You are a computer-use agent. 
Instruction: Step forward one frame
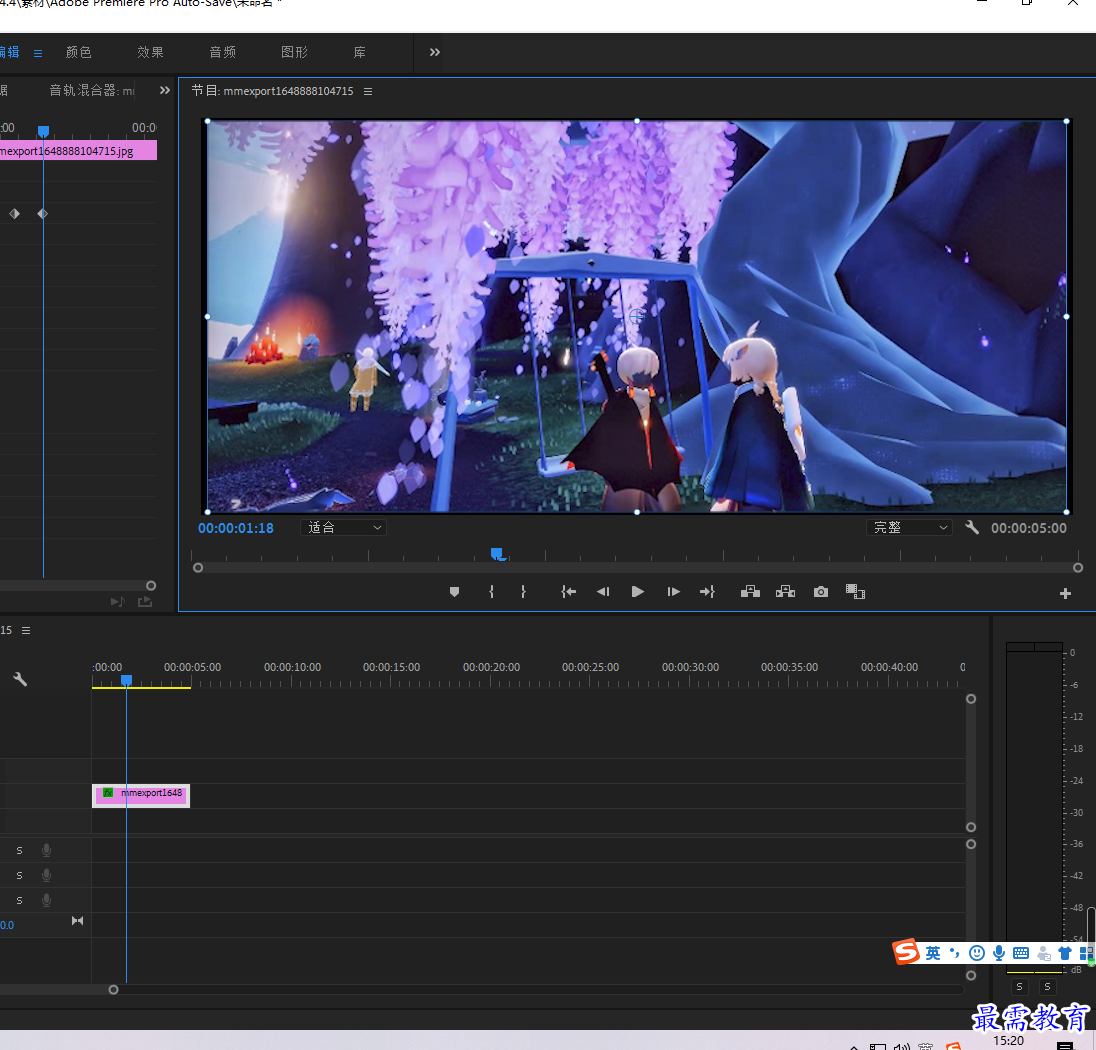(673, 592)
